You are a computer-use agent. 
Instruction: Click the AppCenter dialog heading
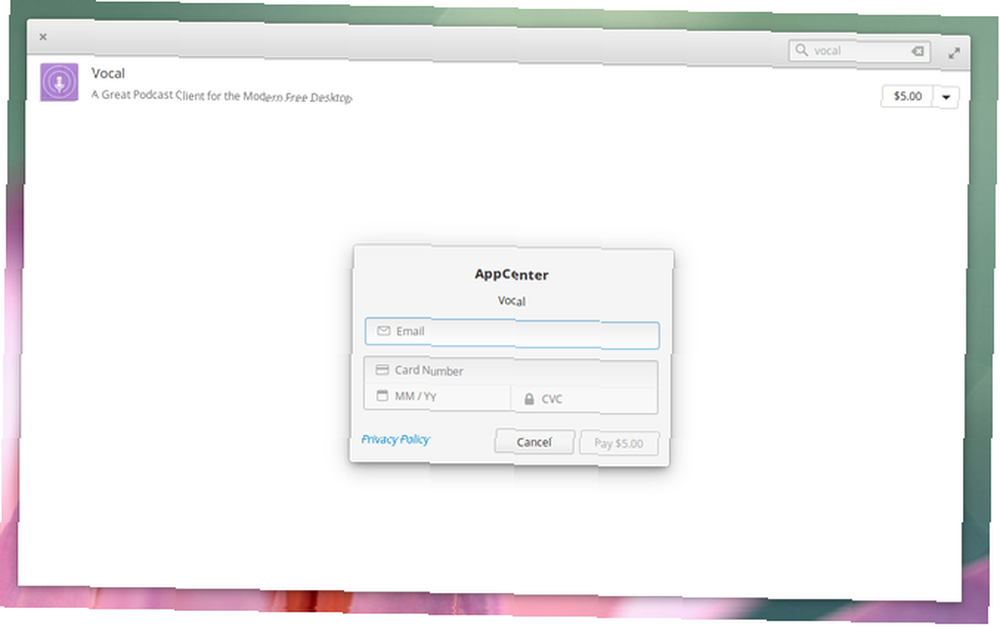click(x=511, y=274)
